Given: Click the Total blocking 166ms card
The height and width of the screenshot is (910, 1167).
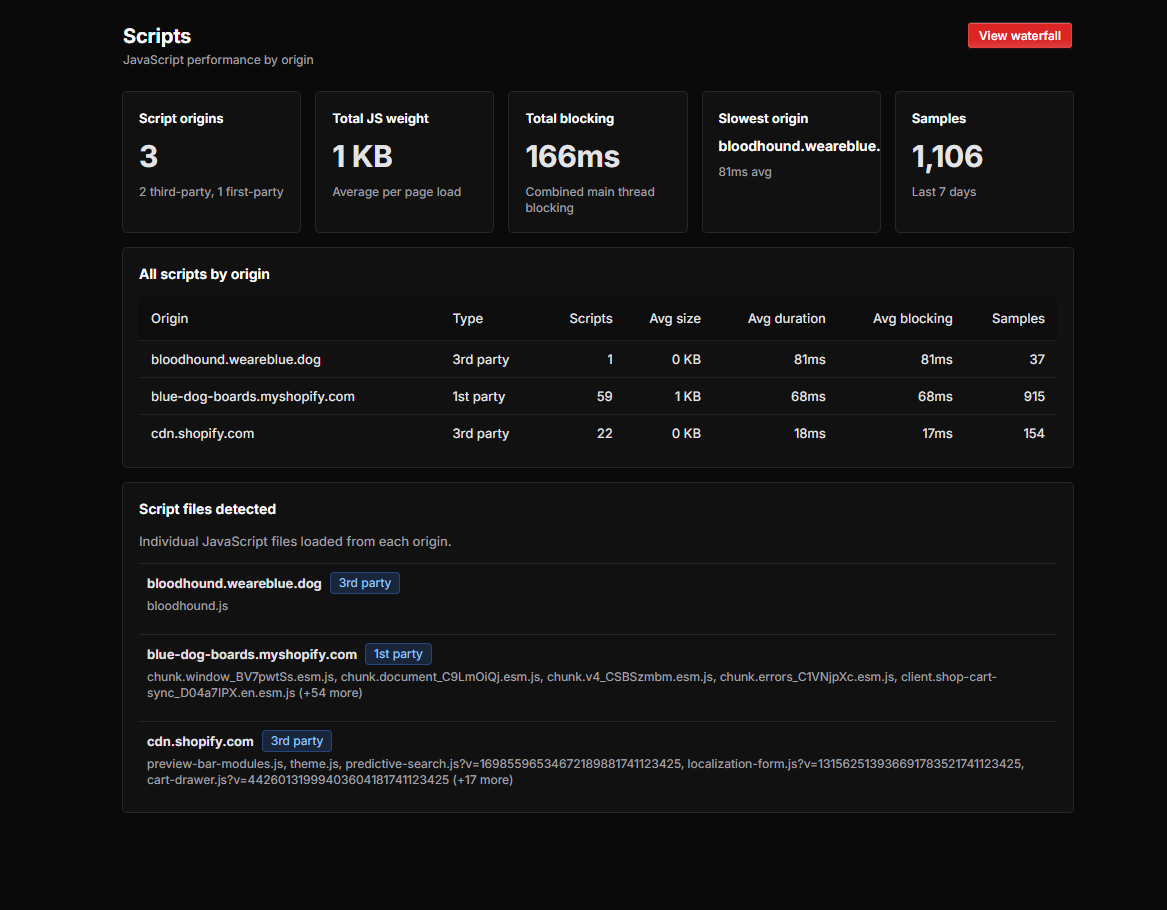Looking at the screenshot, I should [597, 161].
